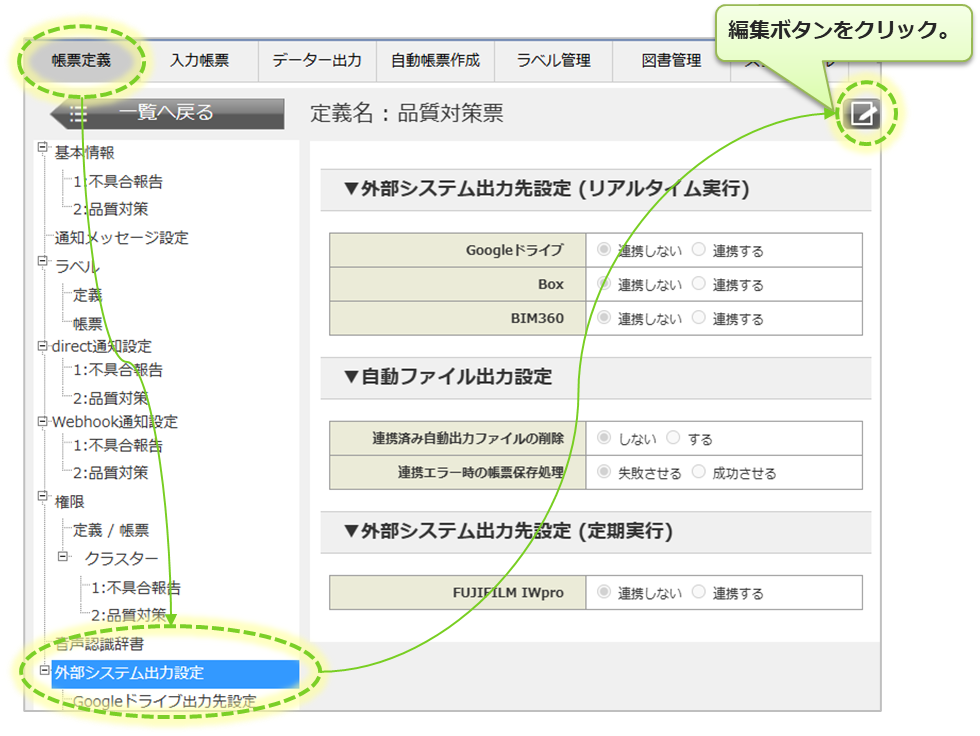
Task: Select 外部システム出力設定 in the tree
Action: [x=130, y=673]
